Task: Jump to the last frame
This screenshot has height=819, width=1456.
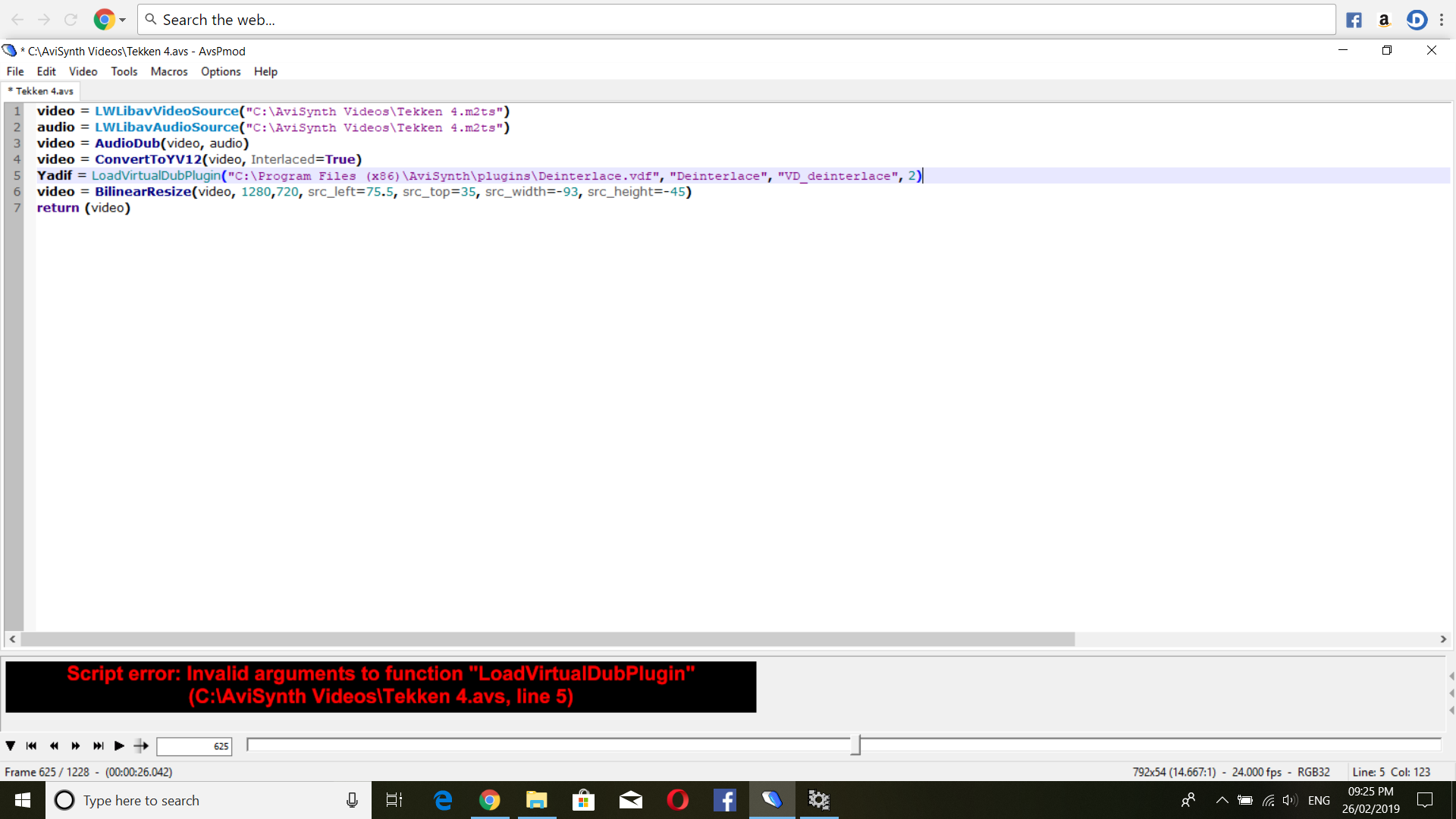Action: (98, 746)
